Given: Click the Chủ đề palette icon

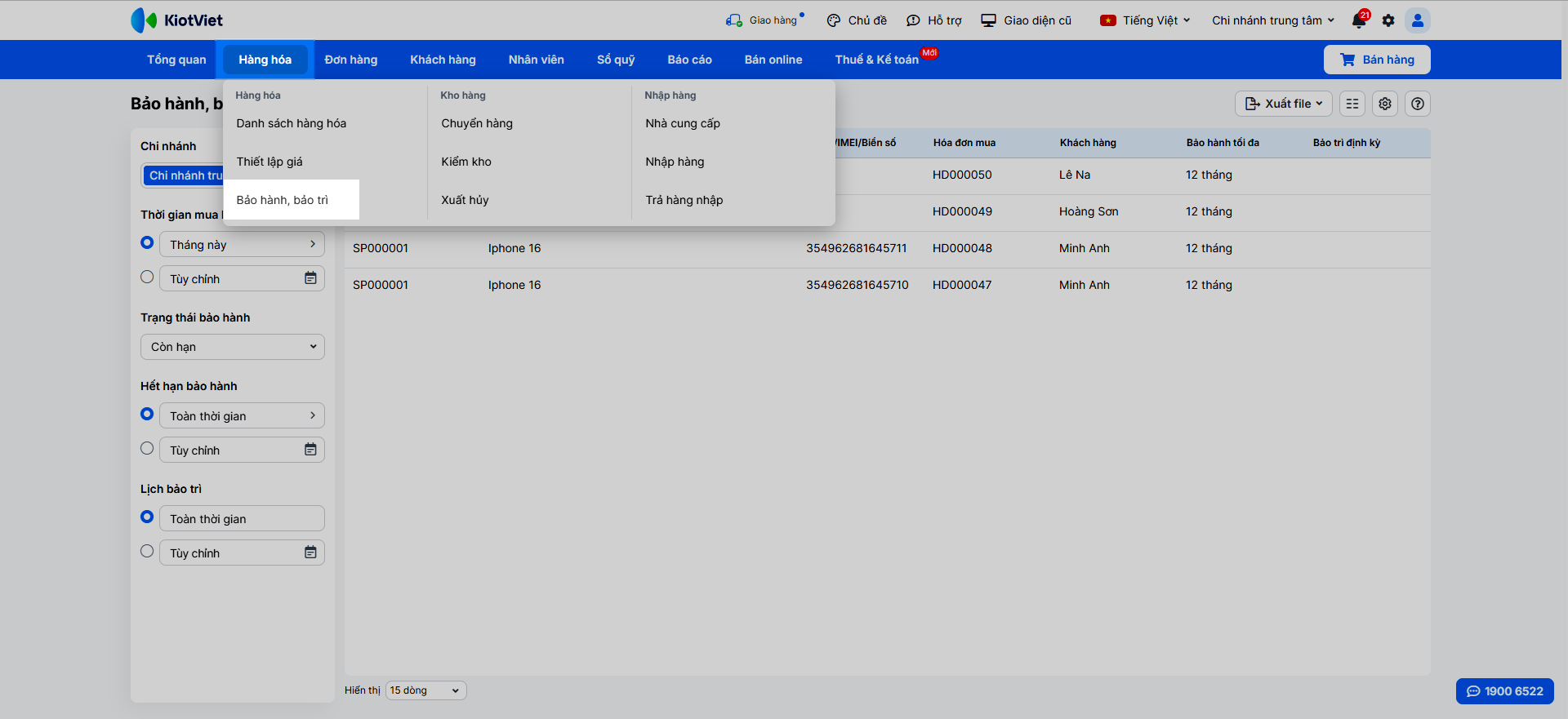Looking at the screenshot, I should (834, 20).
